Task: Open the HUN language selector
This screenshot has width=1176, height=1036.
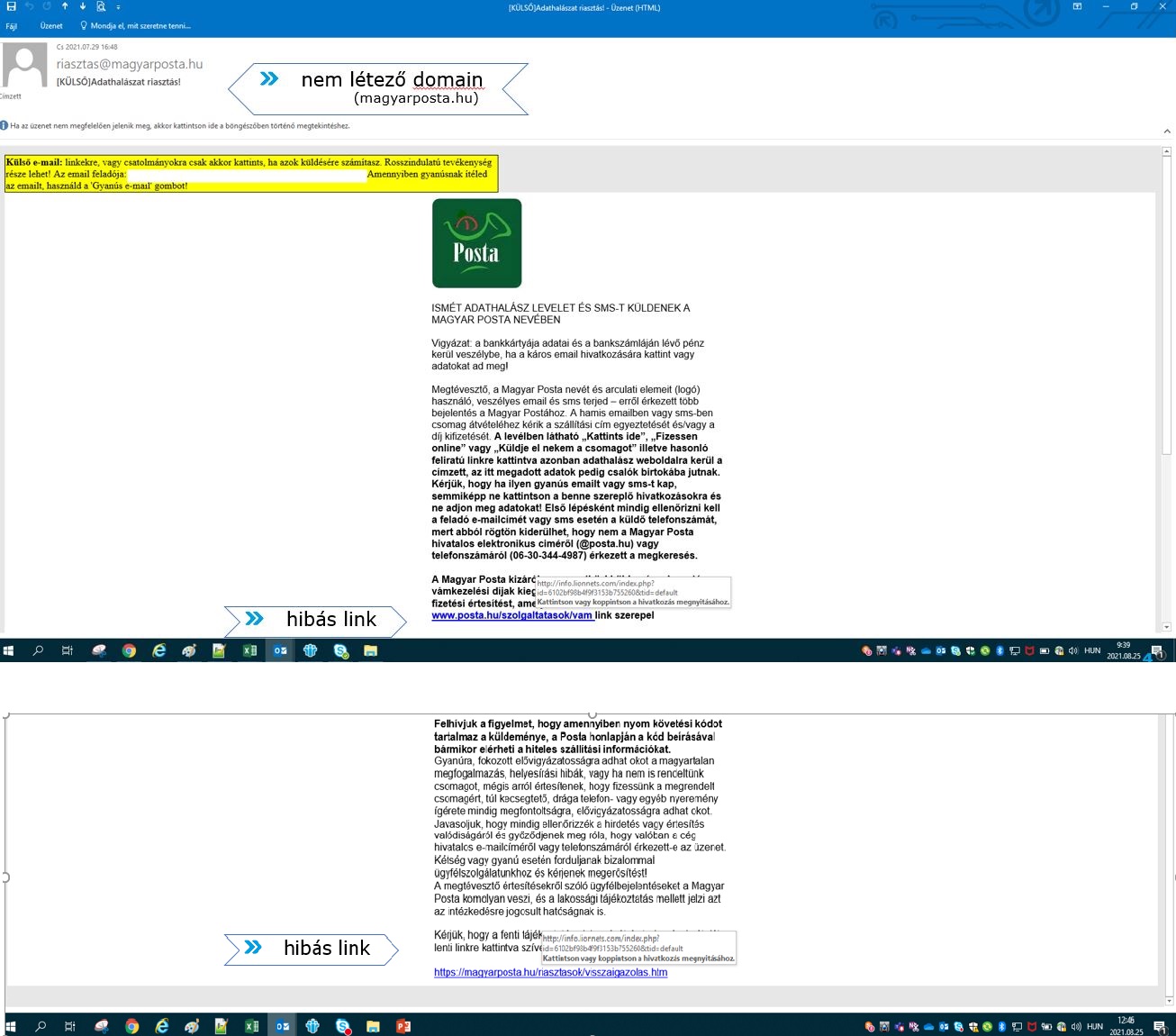Action: click(x=1091, y=650)
